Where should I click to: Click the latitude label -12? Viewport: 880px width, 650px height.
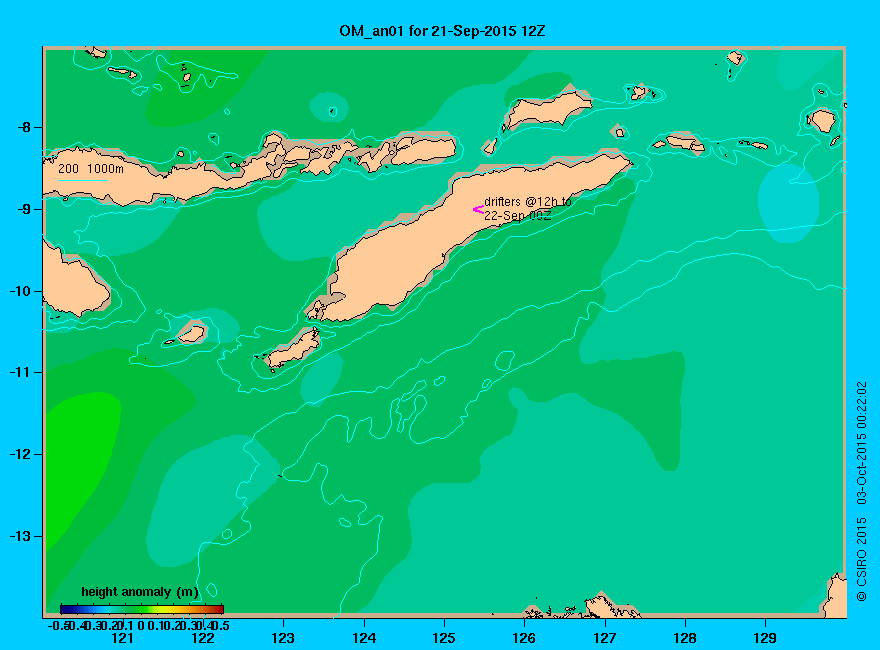point(20,454)
